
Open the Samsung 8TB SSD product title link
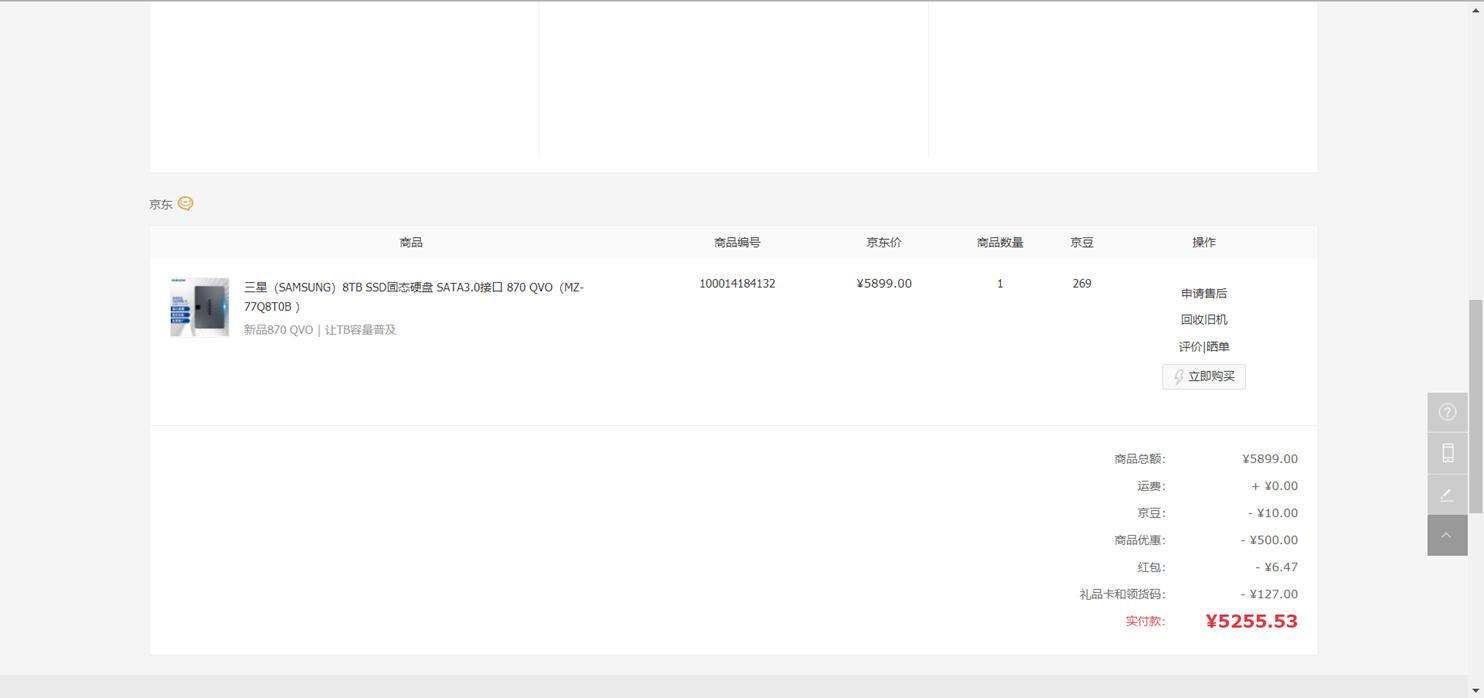coord(413,297)
